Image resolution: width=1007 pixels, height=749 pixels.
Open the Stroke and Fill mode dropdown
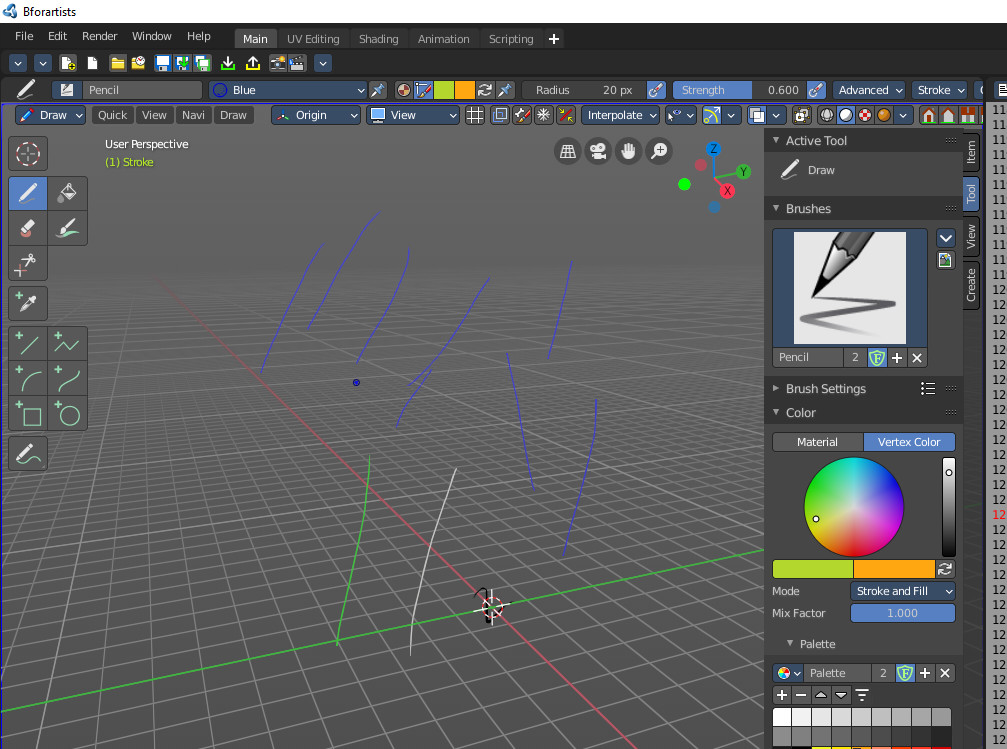coord(902,591)
